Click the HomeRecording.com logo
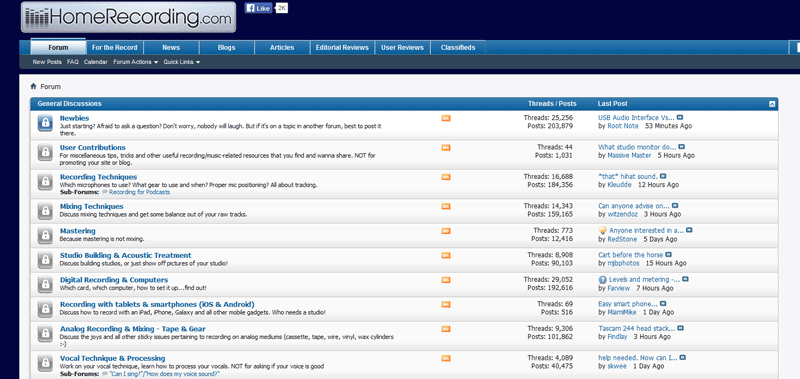This screenshot has height=379, width=800. coord(129,17)
